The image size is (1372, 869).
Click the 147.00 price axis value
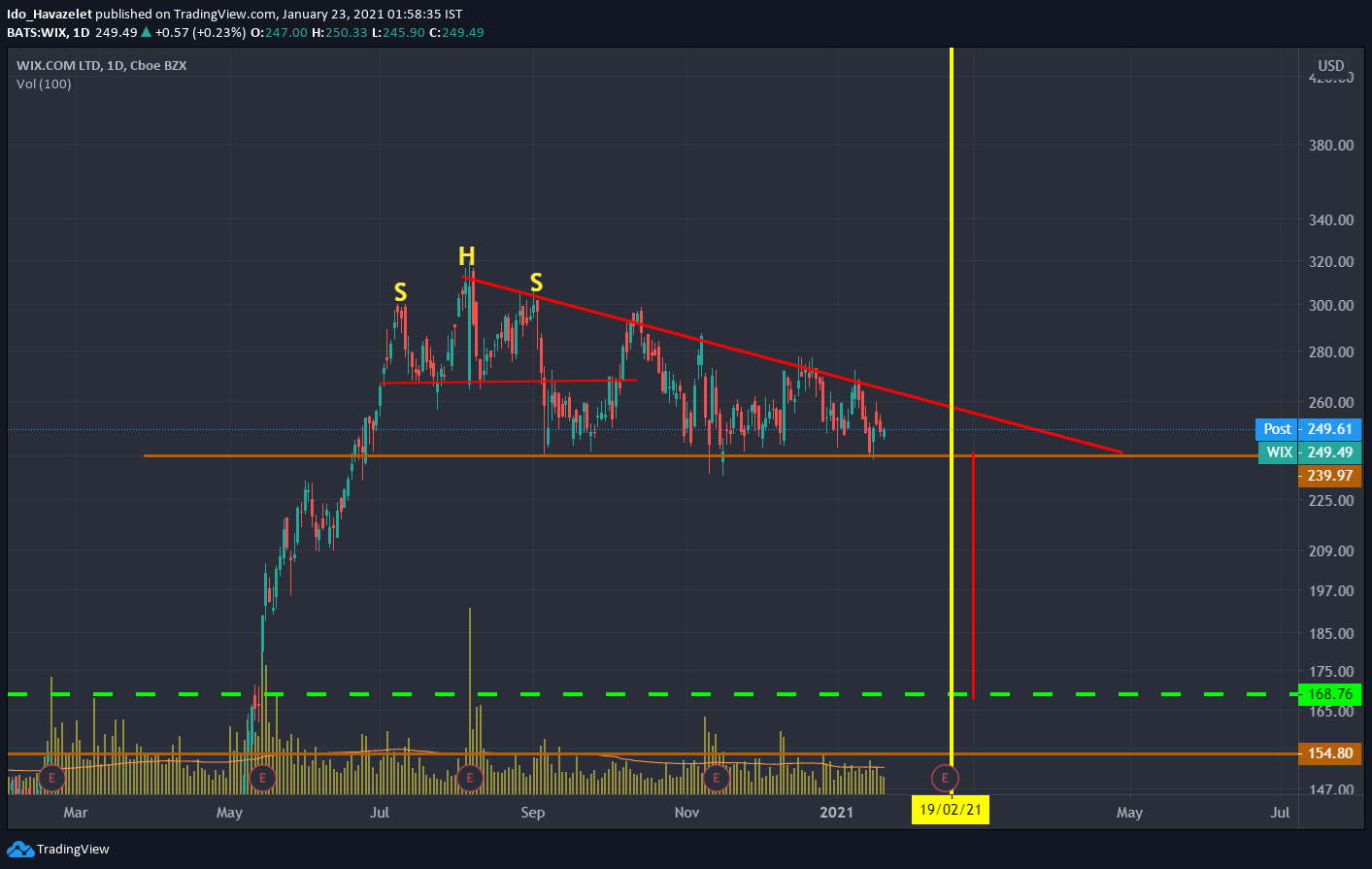1331,789
